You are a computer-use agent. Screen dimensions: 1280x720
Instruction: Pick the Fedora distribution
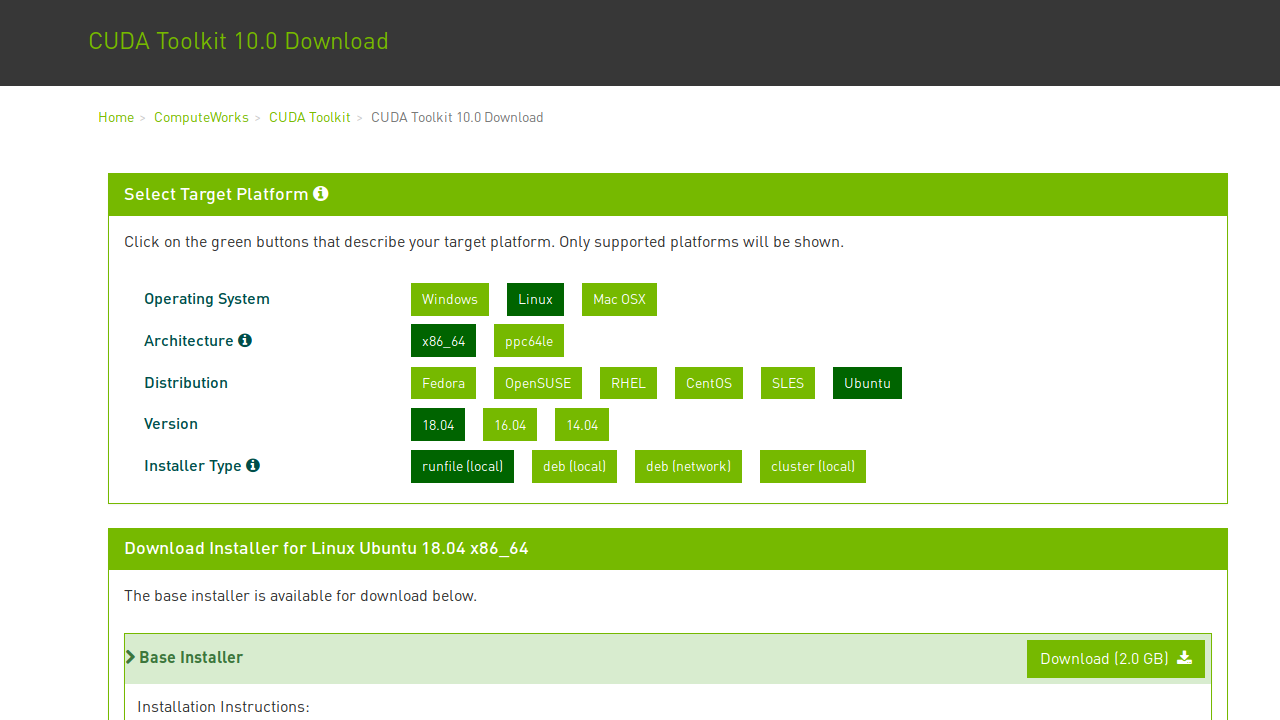[x=443, y=383]
